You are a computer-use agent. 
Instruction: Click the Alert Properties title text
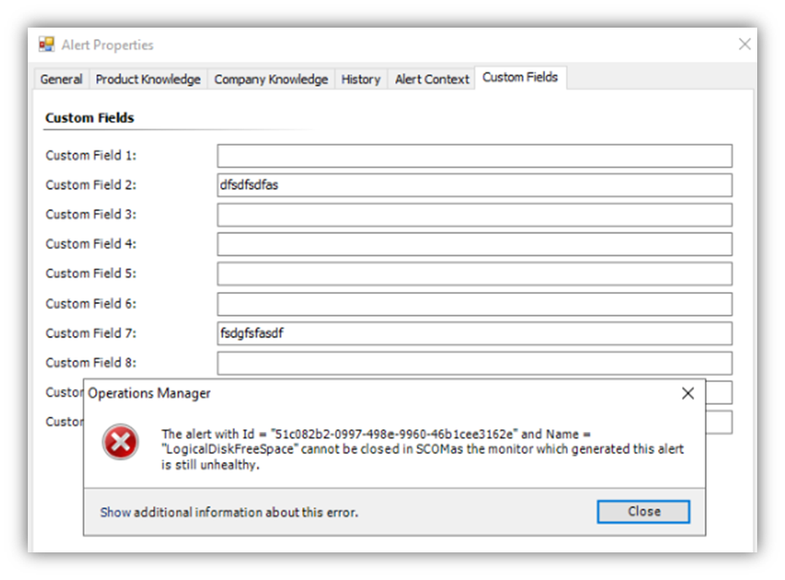tap(107, 45)
